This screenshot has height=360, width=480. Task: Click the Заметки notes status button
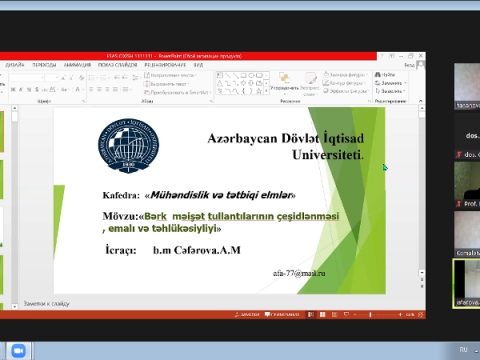(247, 314)
